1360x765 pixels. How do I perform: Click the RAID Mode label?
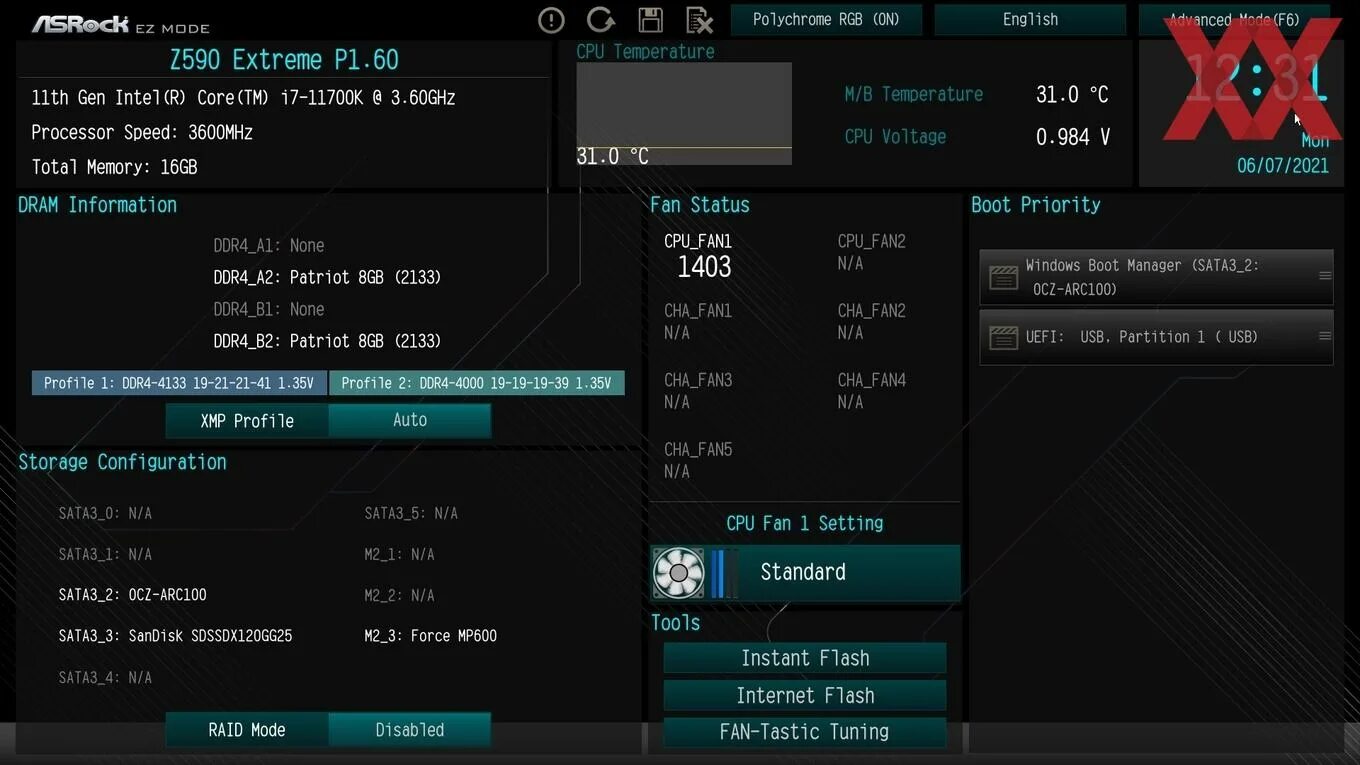(x=247, y=730)
